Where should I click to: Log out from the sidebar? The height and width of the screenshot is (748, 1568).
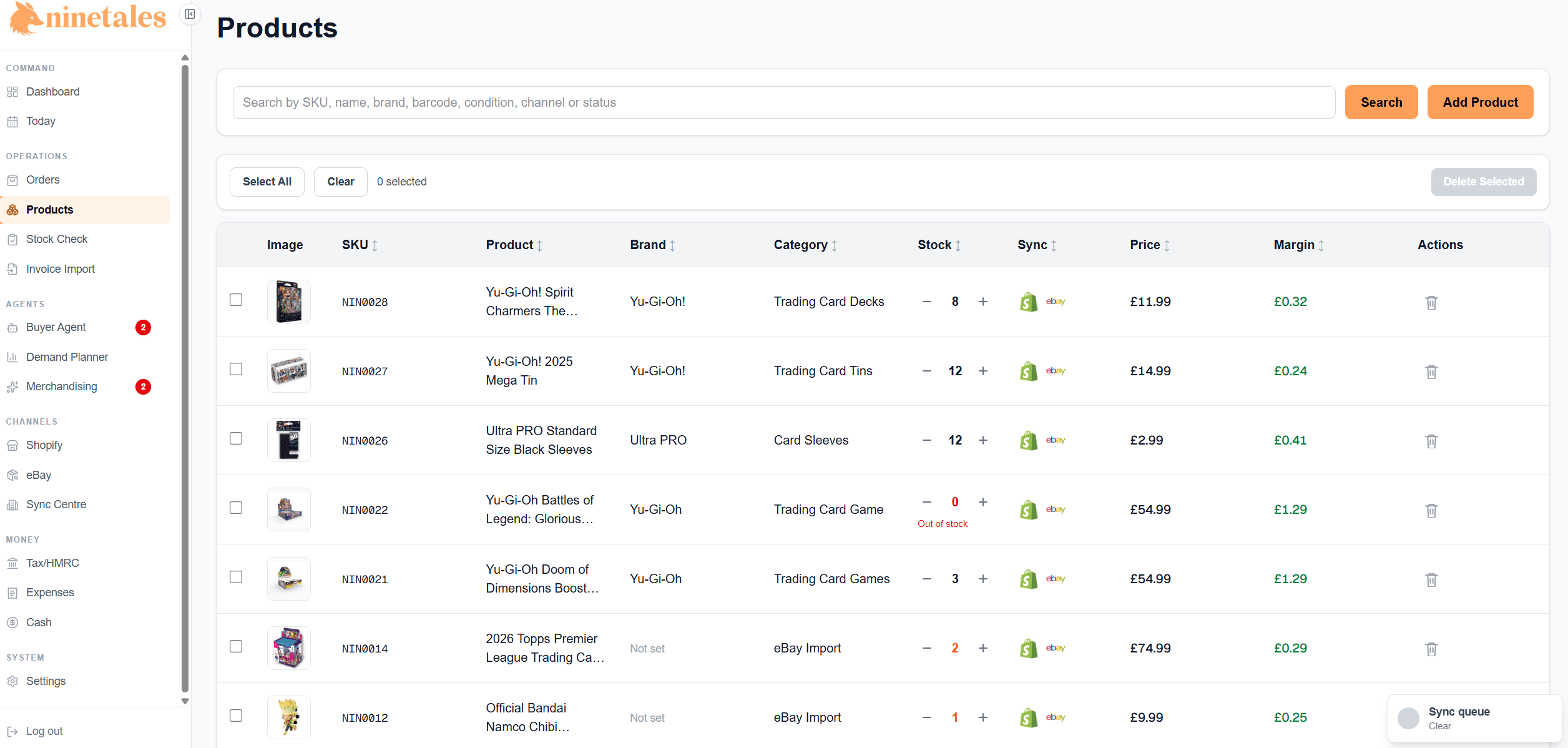point(44,731)
